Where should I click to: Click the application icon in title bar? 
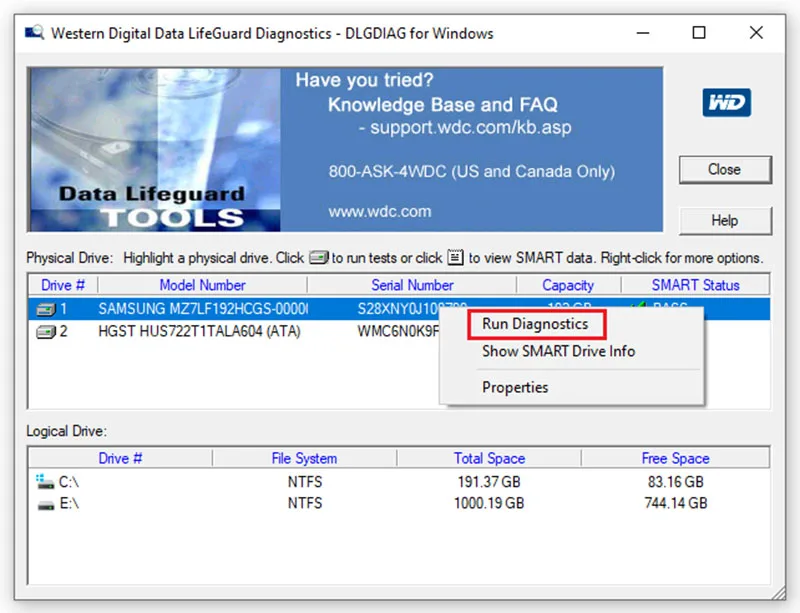[34, 33]
